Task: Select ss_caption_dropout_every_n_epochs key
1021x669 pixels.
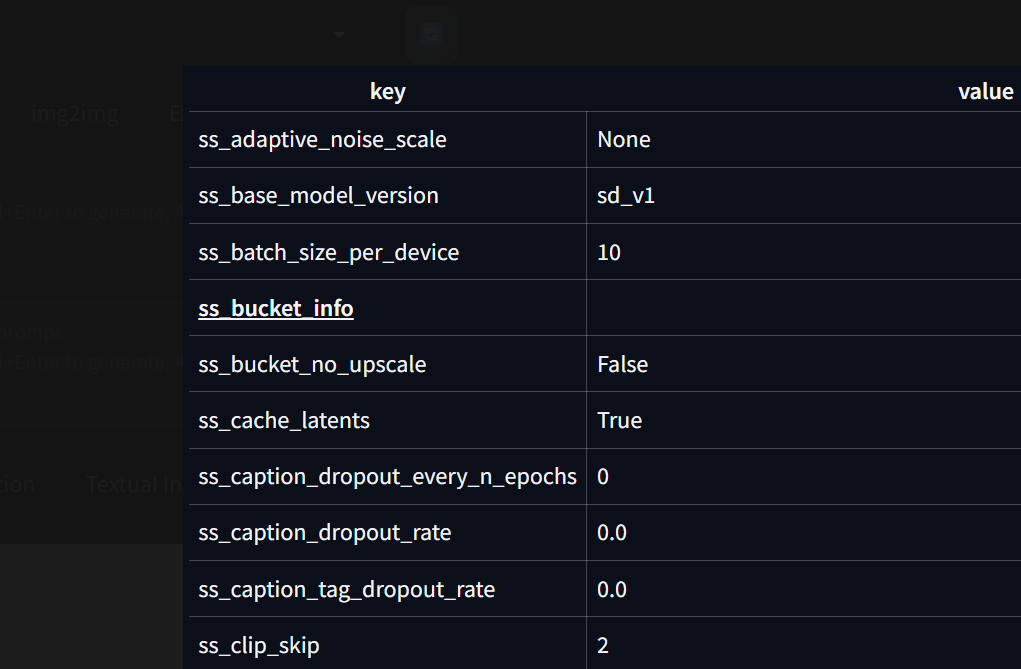Action: tap(387, 476)
